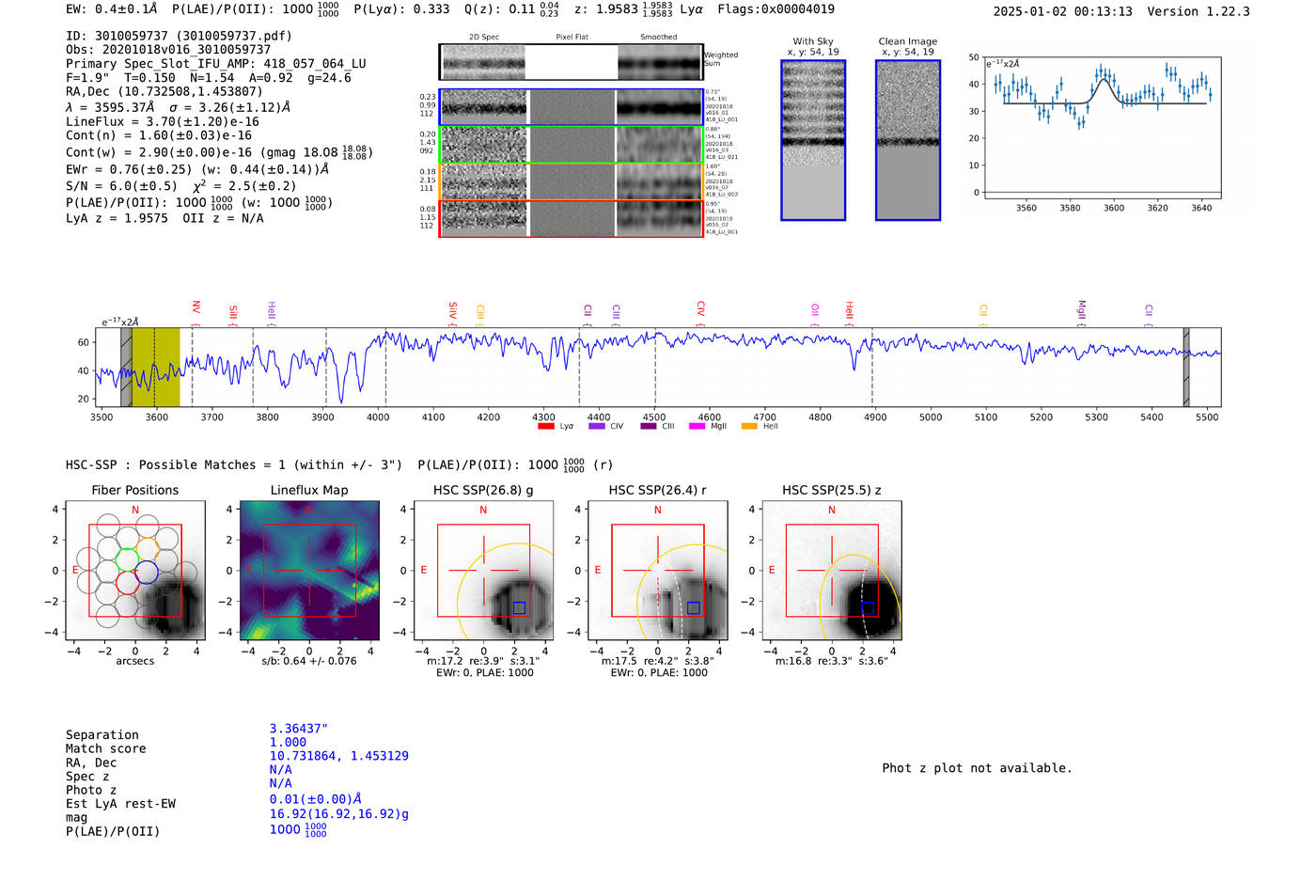Click Primary Spec_Slot_IFU_AMP: 418_057_064_LU text

pyautogui.click(x=216, y=64)
